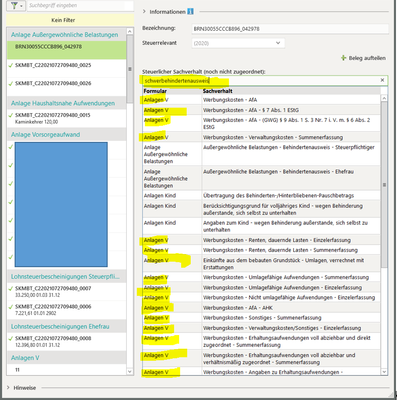397x400 pixels.
Task: Choose Übertragung des Behinderten-/Hinterbliebenen-Pauschbetrags row
Action: 261,196
